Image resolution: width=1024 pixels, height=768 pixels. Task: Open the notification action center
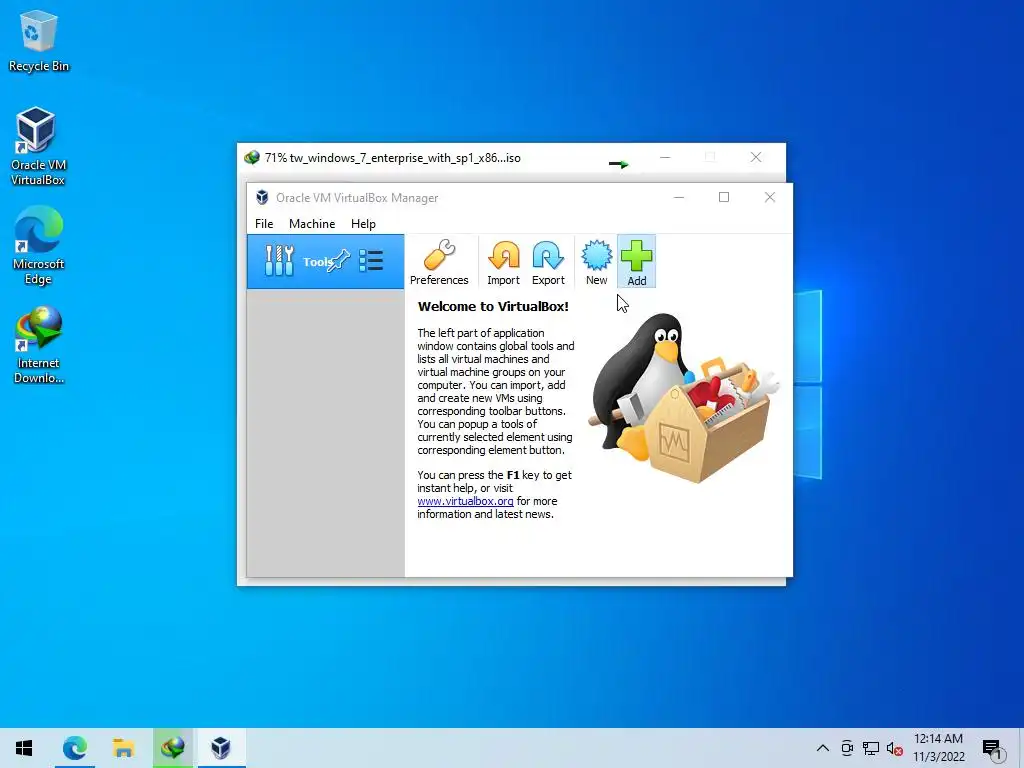point(992,748)
